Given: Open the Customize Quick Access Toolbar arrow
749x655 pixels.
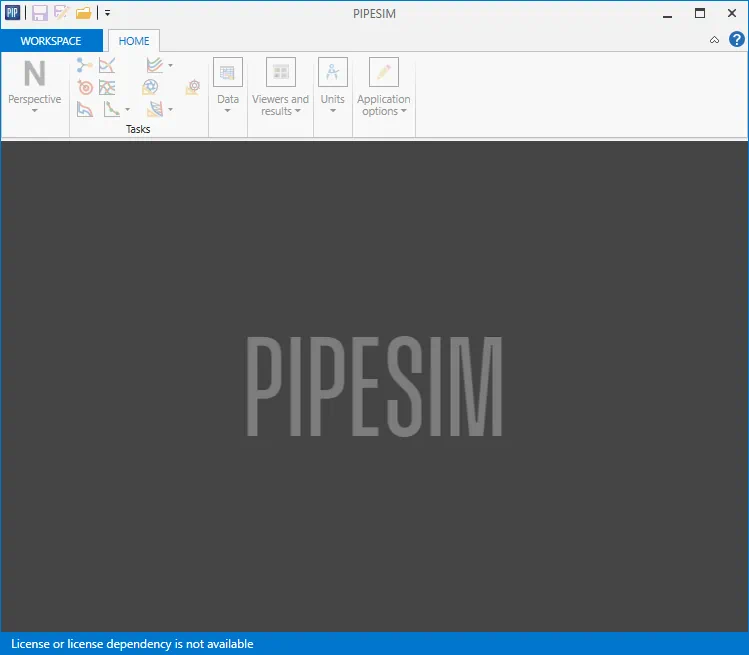Looking at the screenshot, I should [x=107, y=13].
